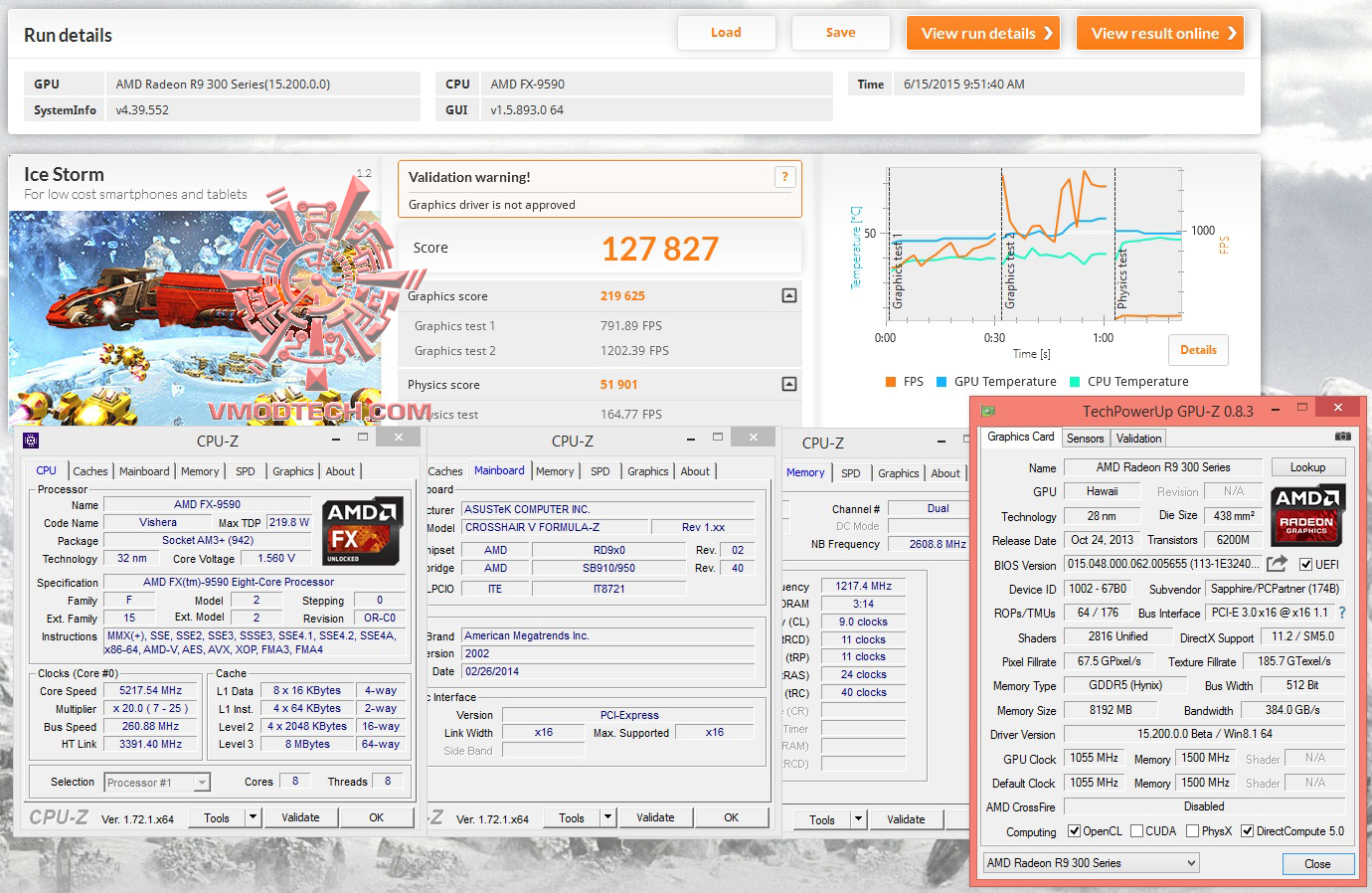Open the Processor #1 selection dropdown
1372x893 pixels.
202,783
